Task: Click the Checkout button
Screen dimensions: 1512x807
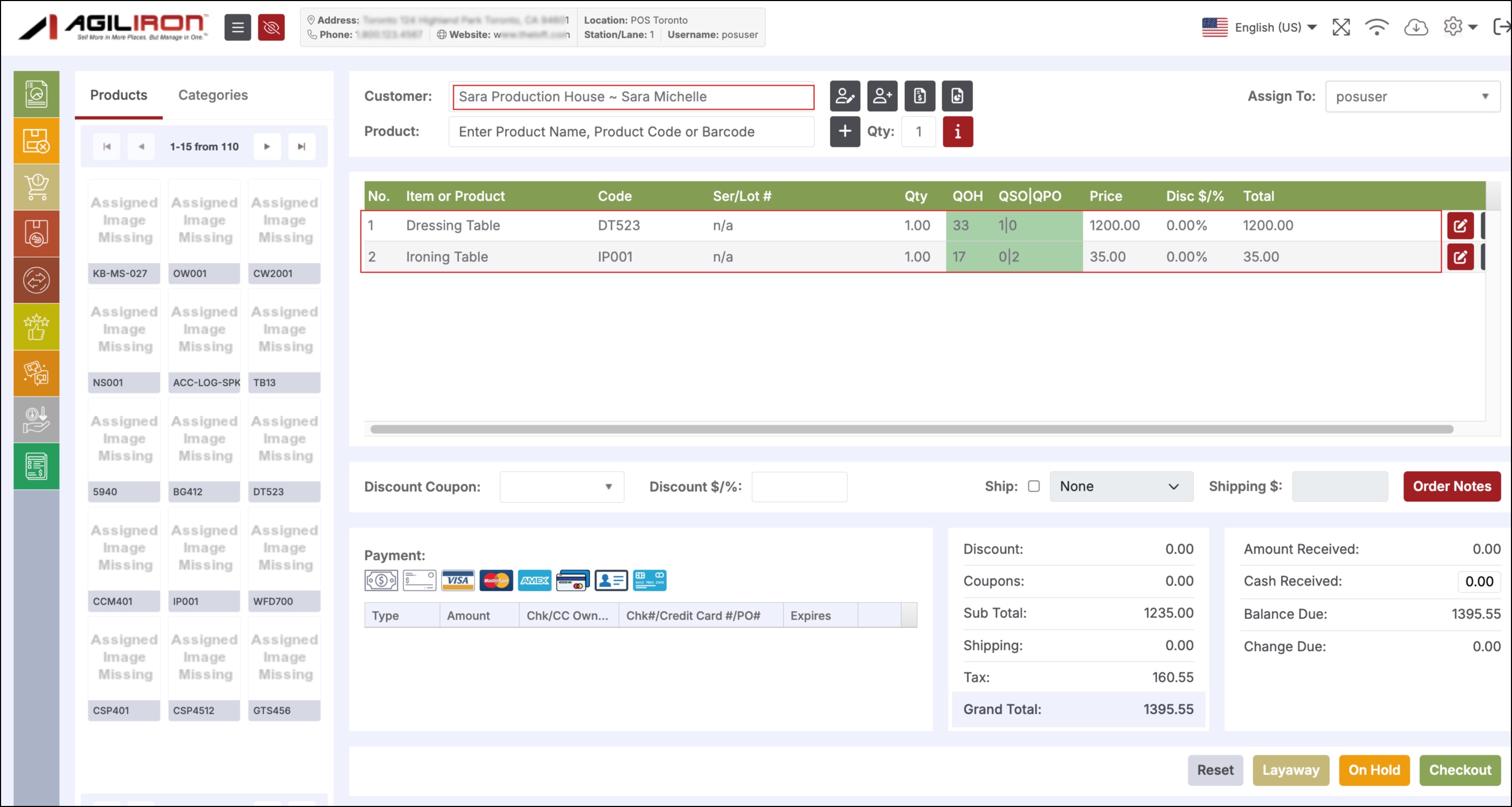Action: pyautogui.click(x=1460, y=770)
